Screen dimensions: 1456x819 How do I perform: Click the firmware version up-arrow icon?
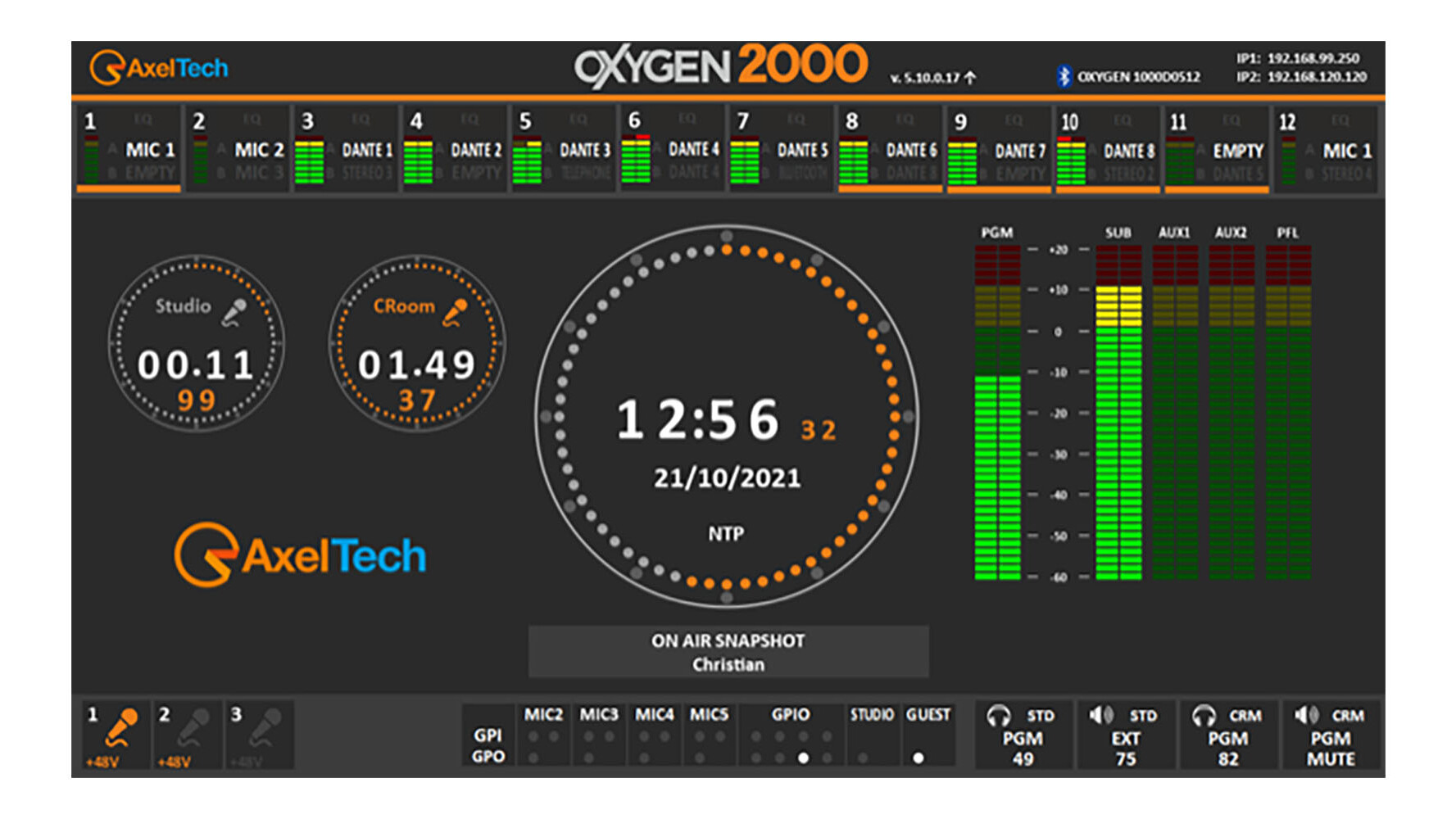(x=971, y=78)
